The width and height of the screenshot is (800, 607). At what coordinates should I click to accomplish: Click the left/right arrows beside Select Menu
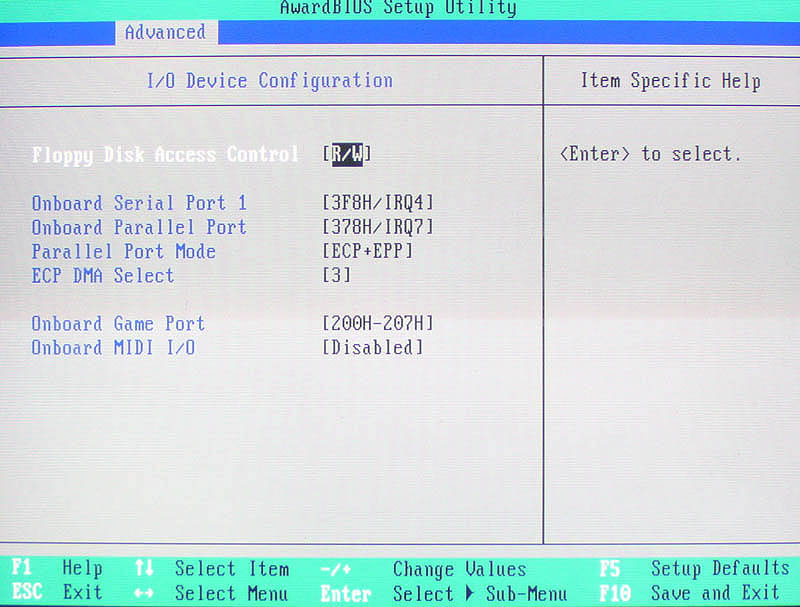(143, 593)
